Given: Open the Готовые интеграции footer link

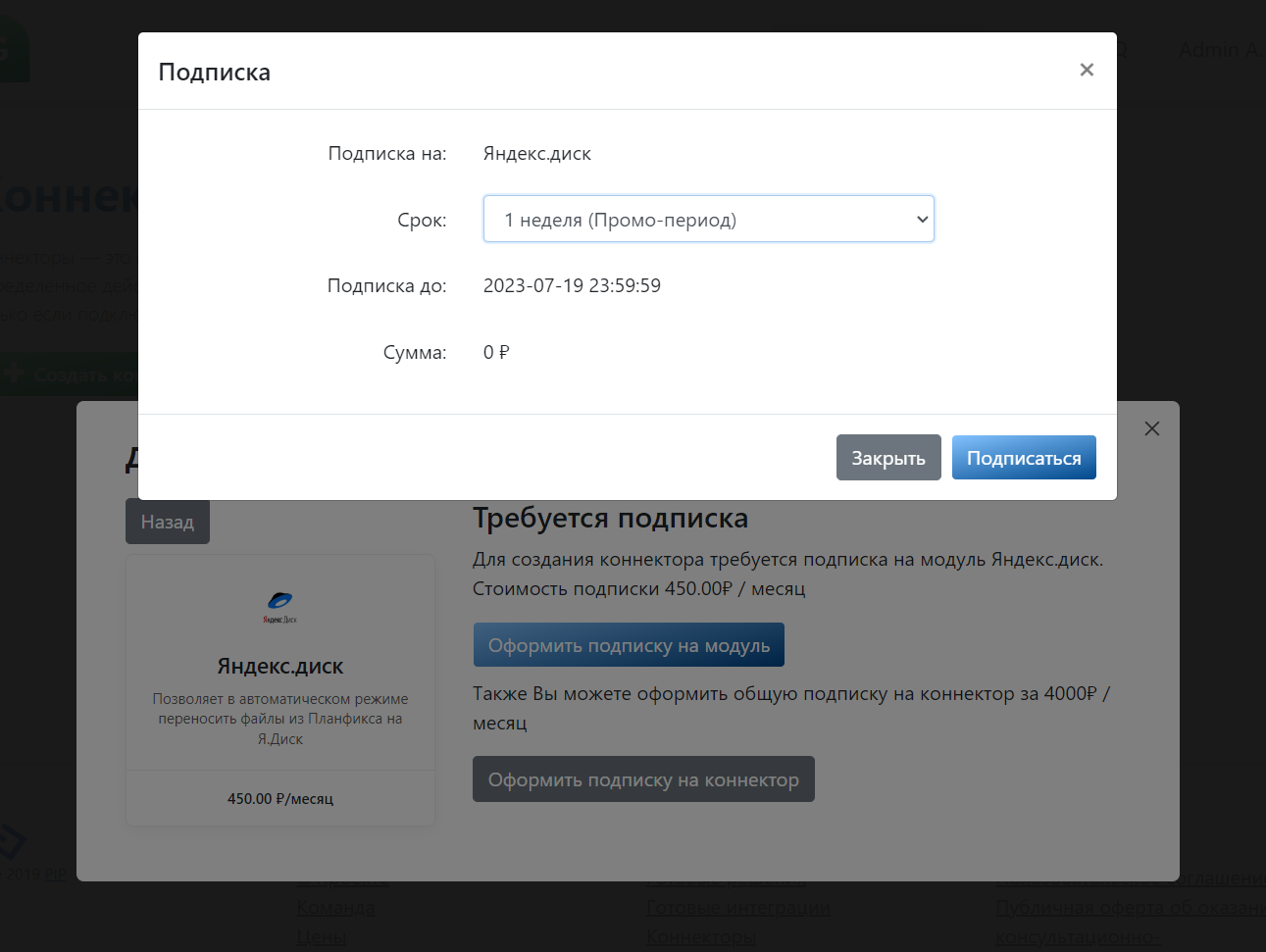Looking at the screenshot, I should click(738, 908).
